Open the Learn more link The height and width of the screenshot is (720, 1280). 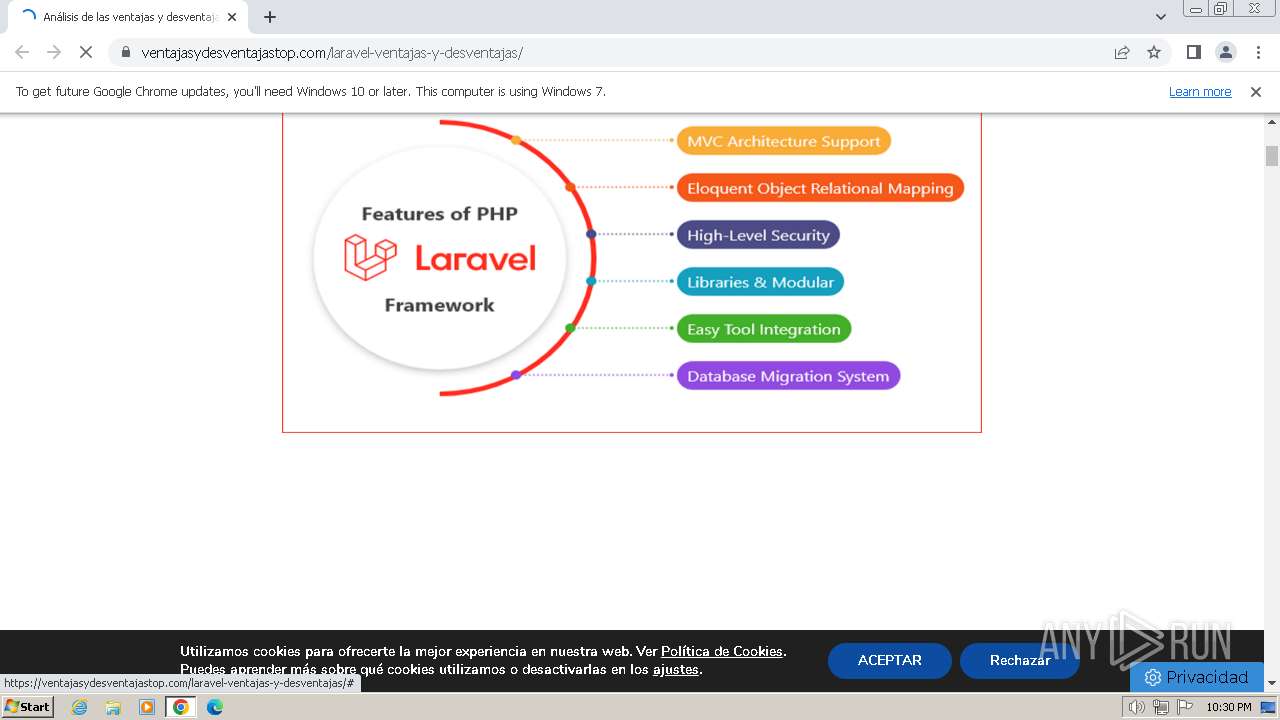click(x=1200, y=92)
